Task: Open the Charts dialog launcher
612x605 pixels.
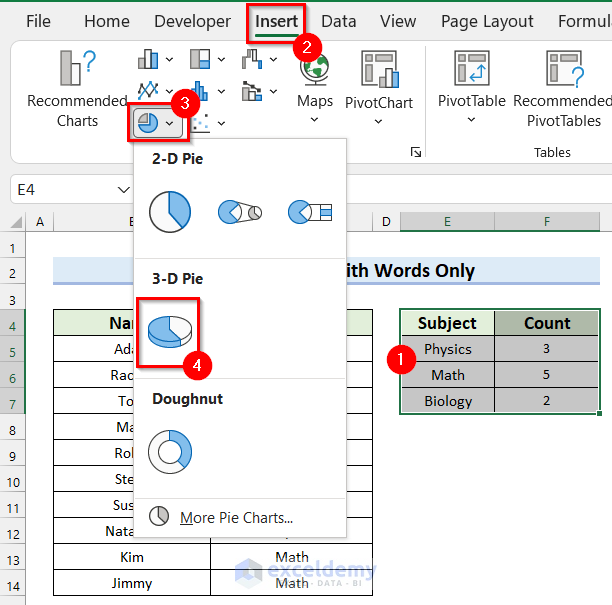Action: tap(416, 152)
